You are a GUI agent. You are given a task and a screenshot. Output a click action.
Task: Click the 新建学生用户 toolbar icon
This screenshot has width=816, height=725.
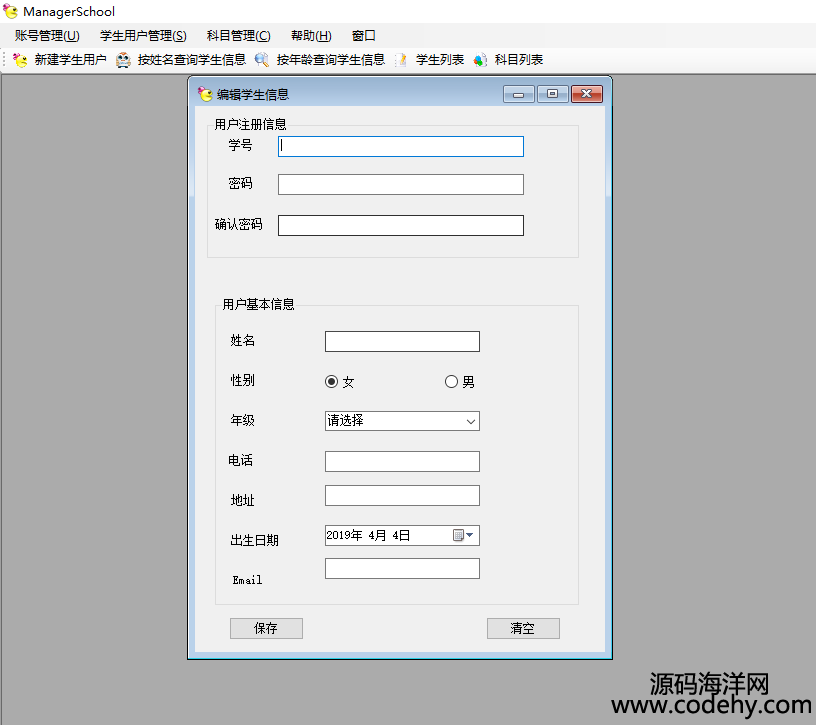pos(20,60)
